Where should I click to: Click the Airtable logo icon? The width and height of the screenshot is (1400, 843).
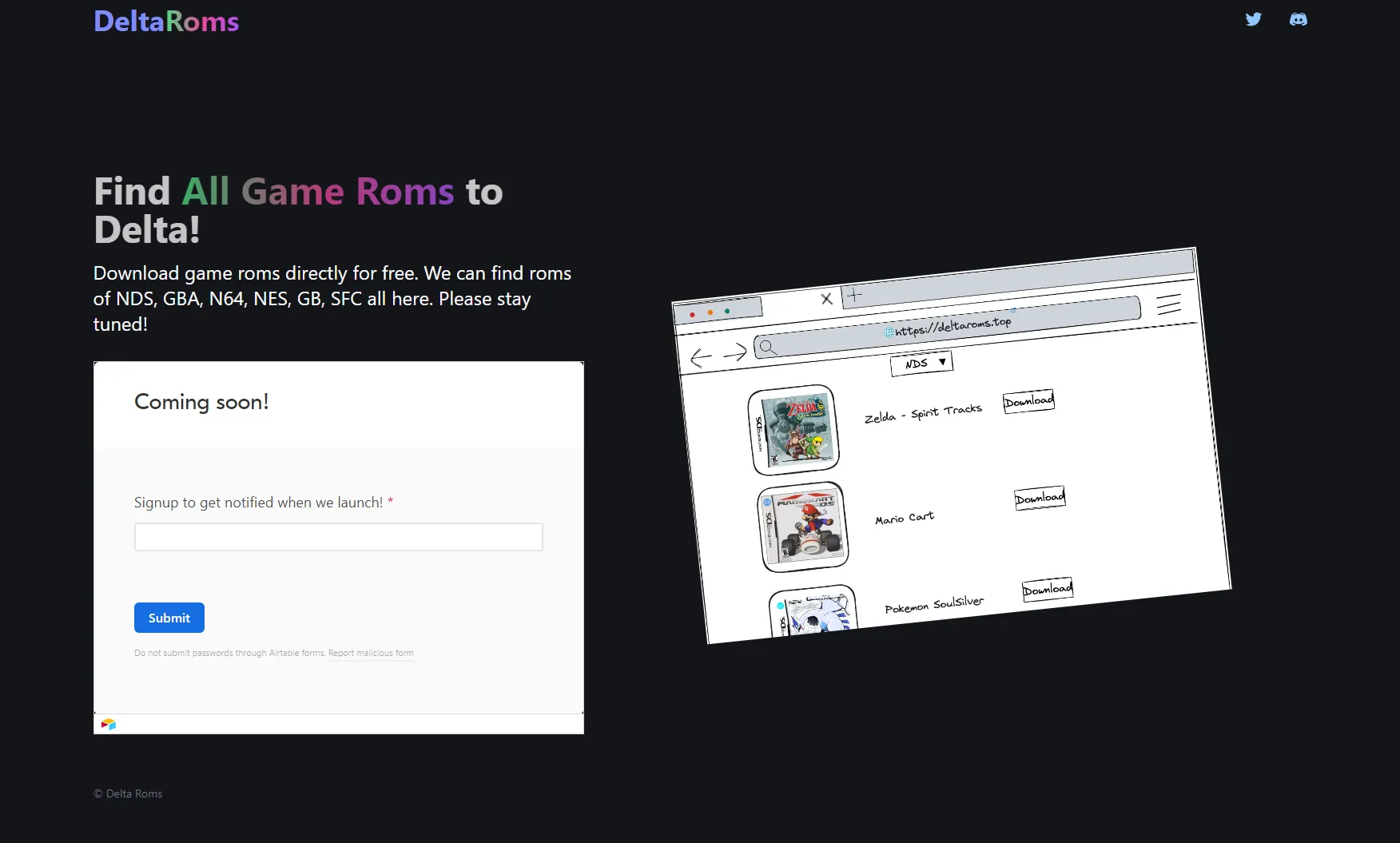click(x=109, y=724)
